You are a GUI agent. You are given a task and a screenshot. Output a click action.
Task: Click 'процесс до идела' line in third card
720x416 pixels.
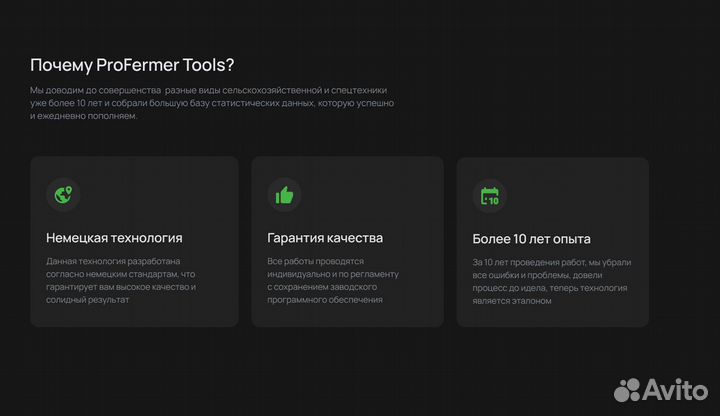pyautogui.click(x=549, y=288)
